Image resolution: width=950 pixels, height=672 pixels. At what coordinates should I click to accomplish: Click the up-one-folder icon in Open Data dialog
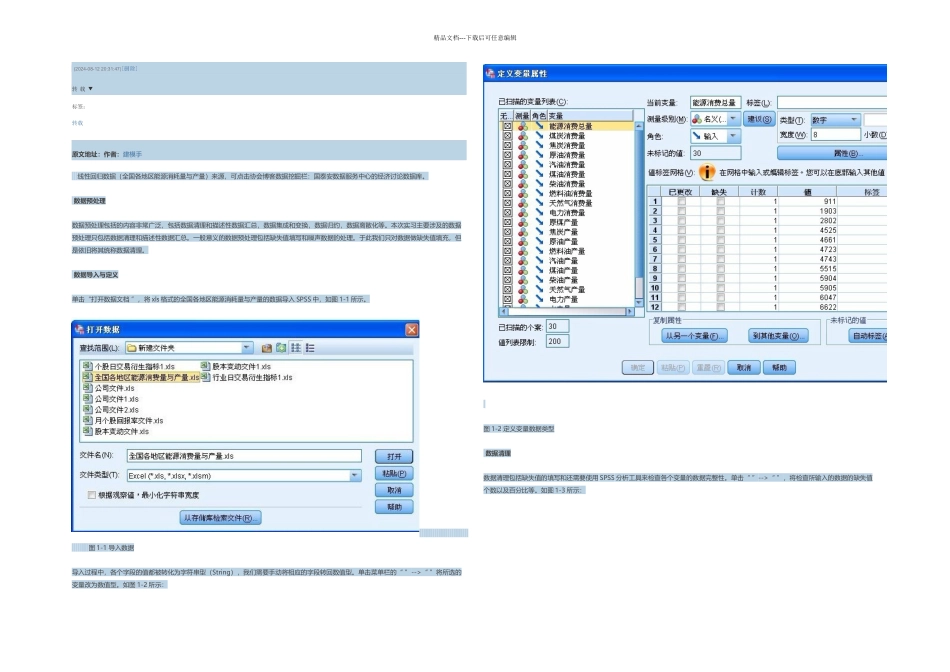tap(267, 348)
